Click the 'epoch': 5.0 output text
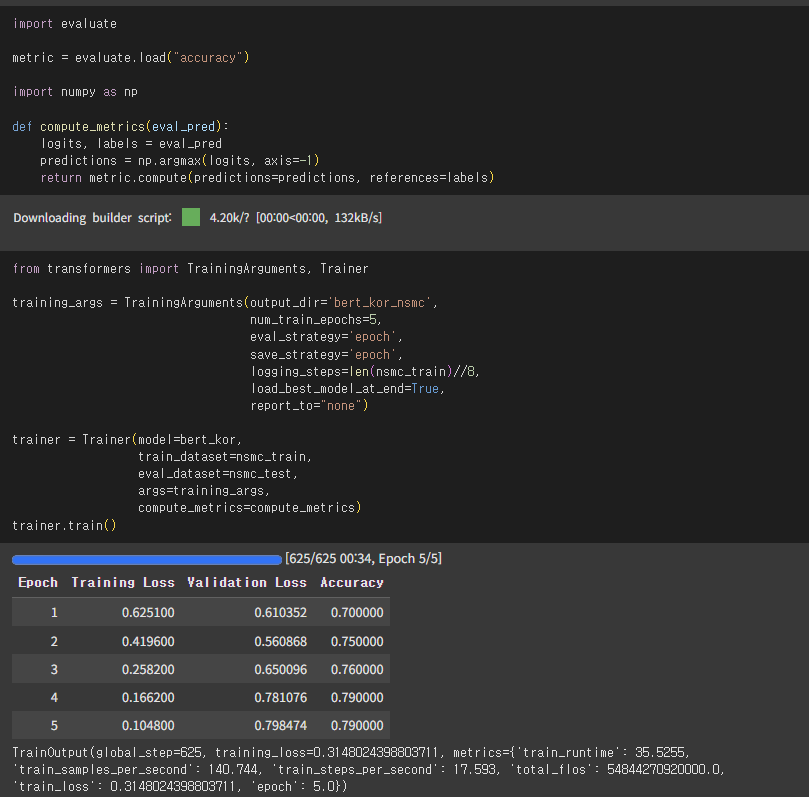This screenshot has height=797, width=809. click(x=295, y=786)
